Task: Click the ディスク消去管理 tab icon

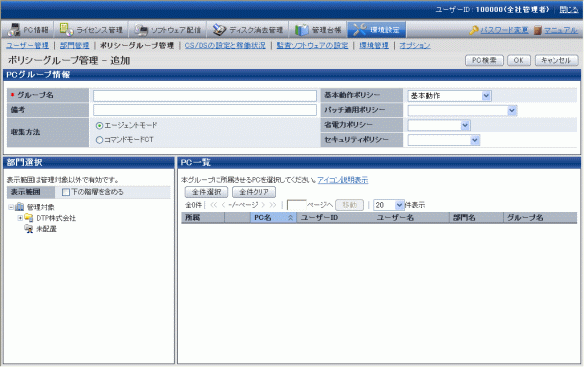Action: [219, 30]
